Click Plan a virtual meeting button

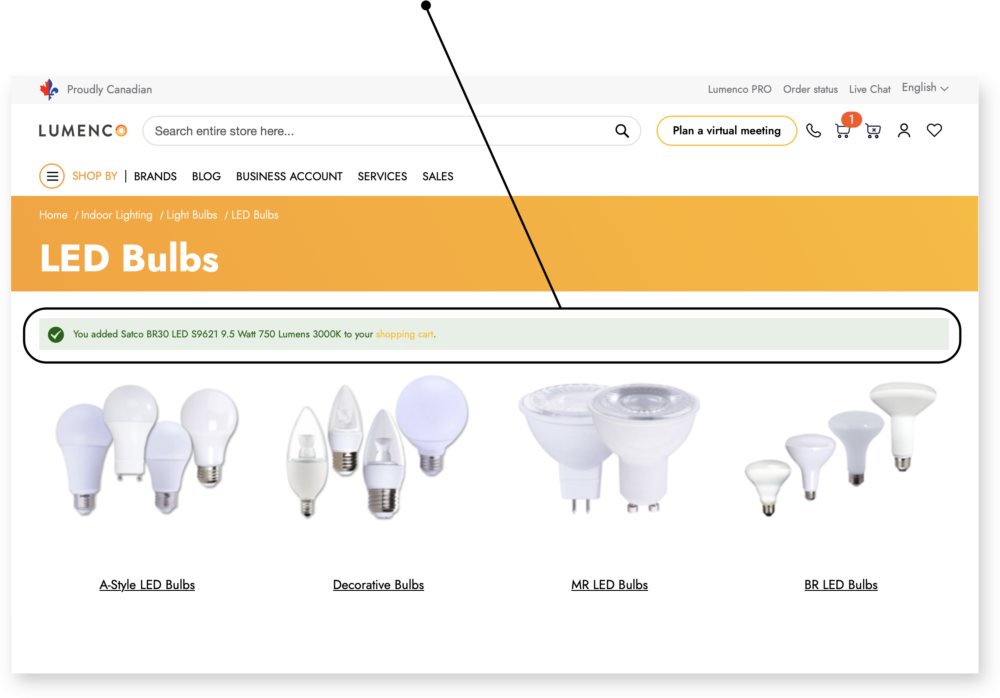(x=726, y=131)
